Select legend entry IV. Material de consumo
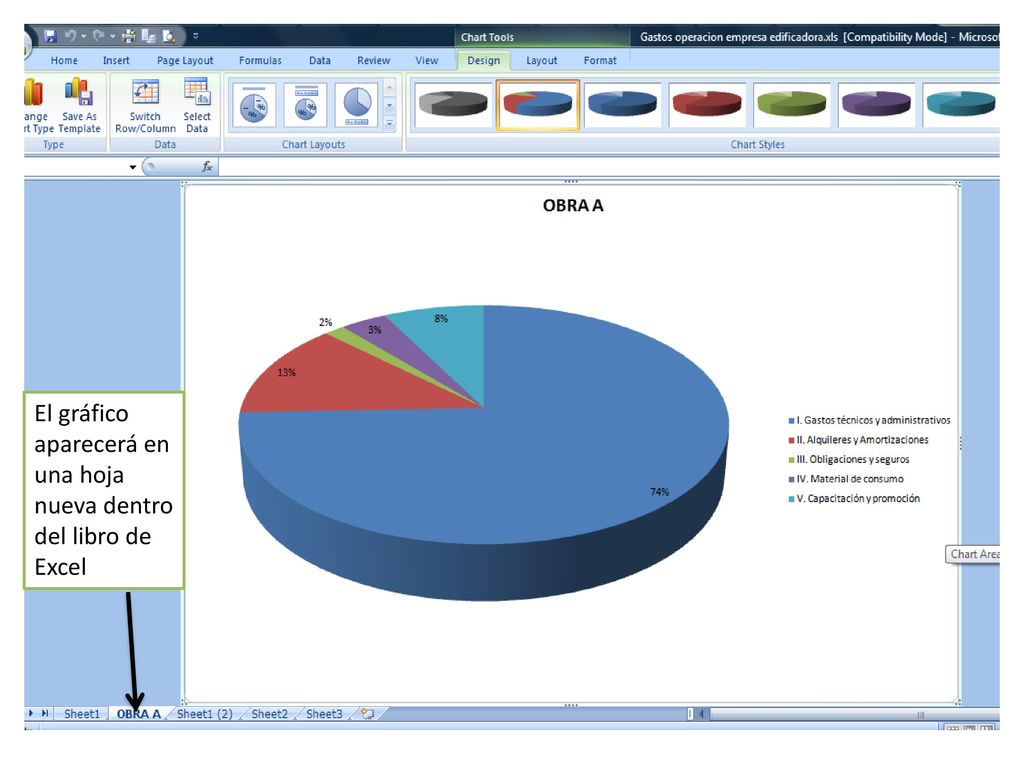The height and width of the screenshot is (768, 1024). point(846,479)
